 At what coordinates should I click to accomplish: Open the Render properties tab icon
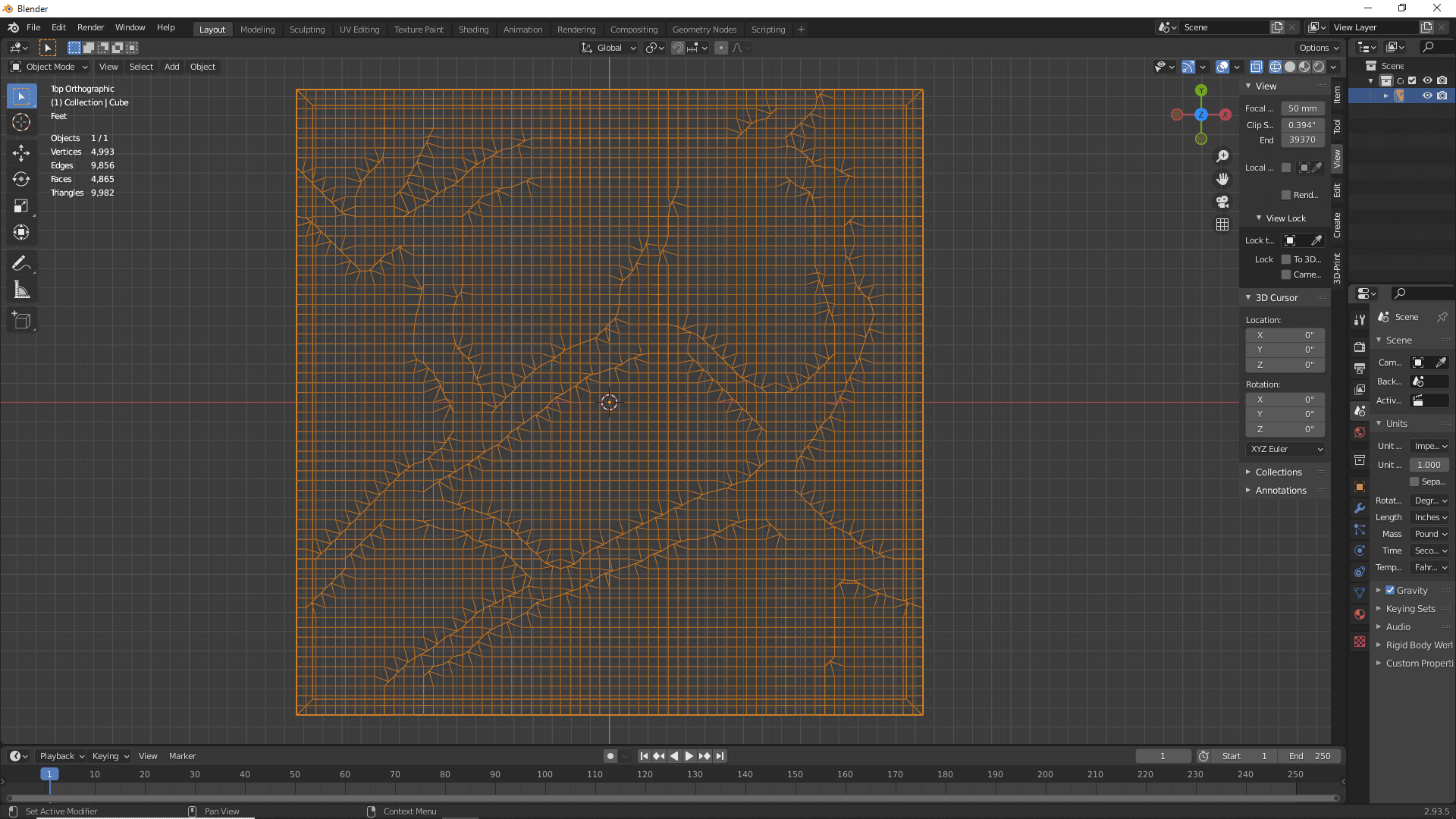[x=1360, y=347]
